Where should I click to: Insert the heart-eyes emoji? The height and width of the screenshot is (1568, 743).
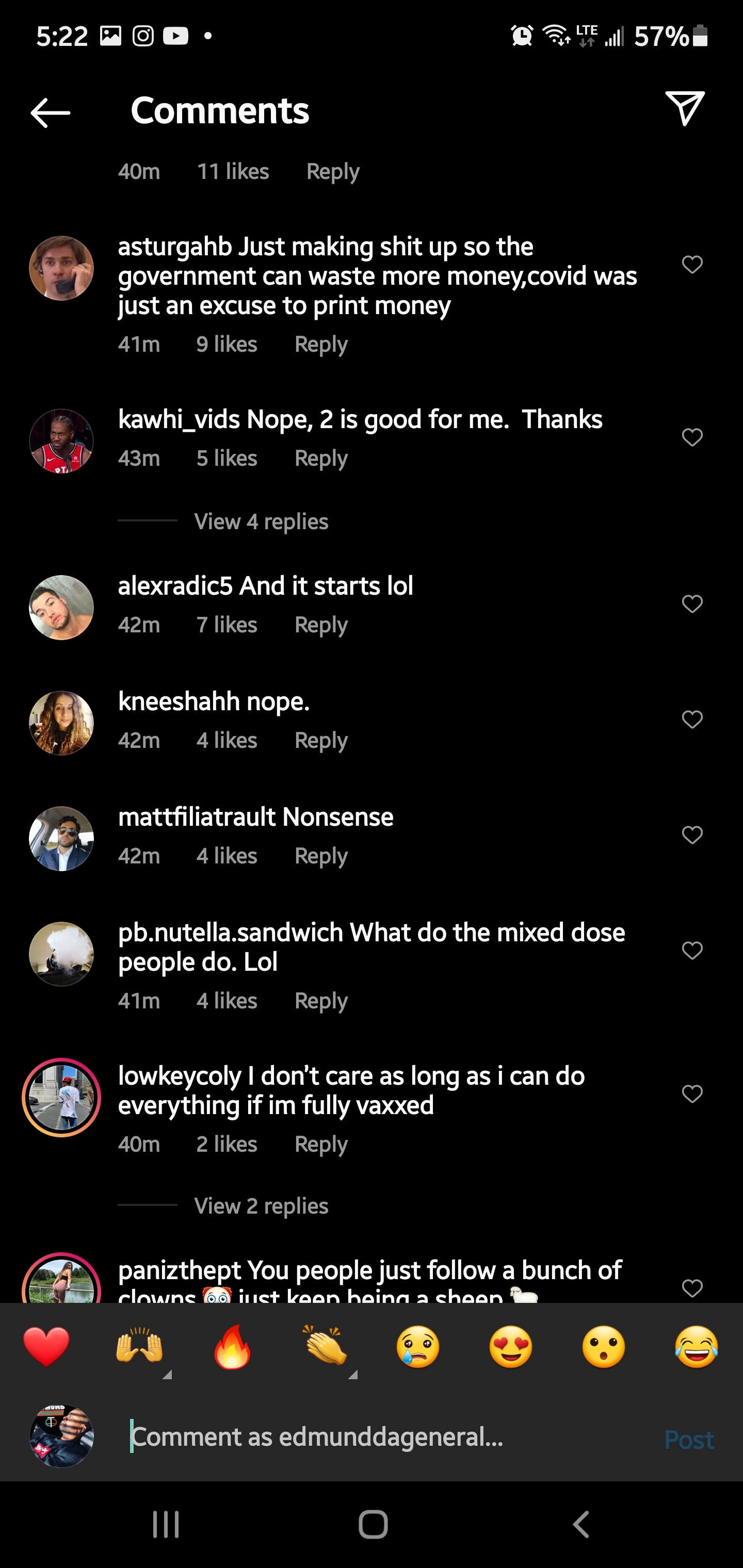[x=510, y=1346]
